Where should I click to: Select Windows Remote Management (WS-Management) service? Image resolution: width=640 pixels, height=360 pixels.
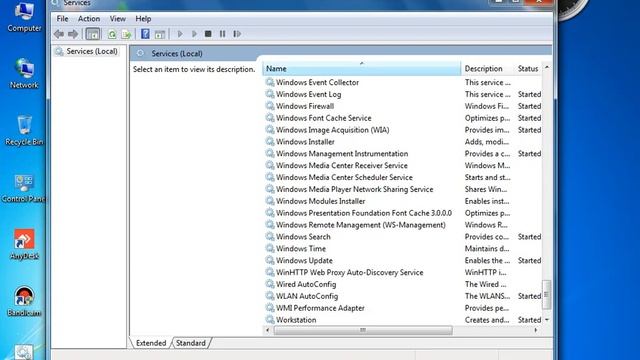pyautogui.click(x=361, y=224)
